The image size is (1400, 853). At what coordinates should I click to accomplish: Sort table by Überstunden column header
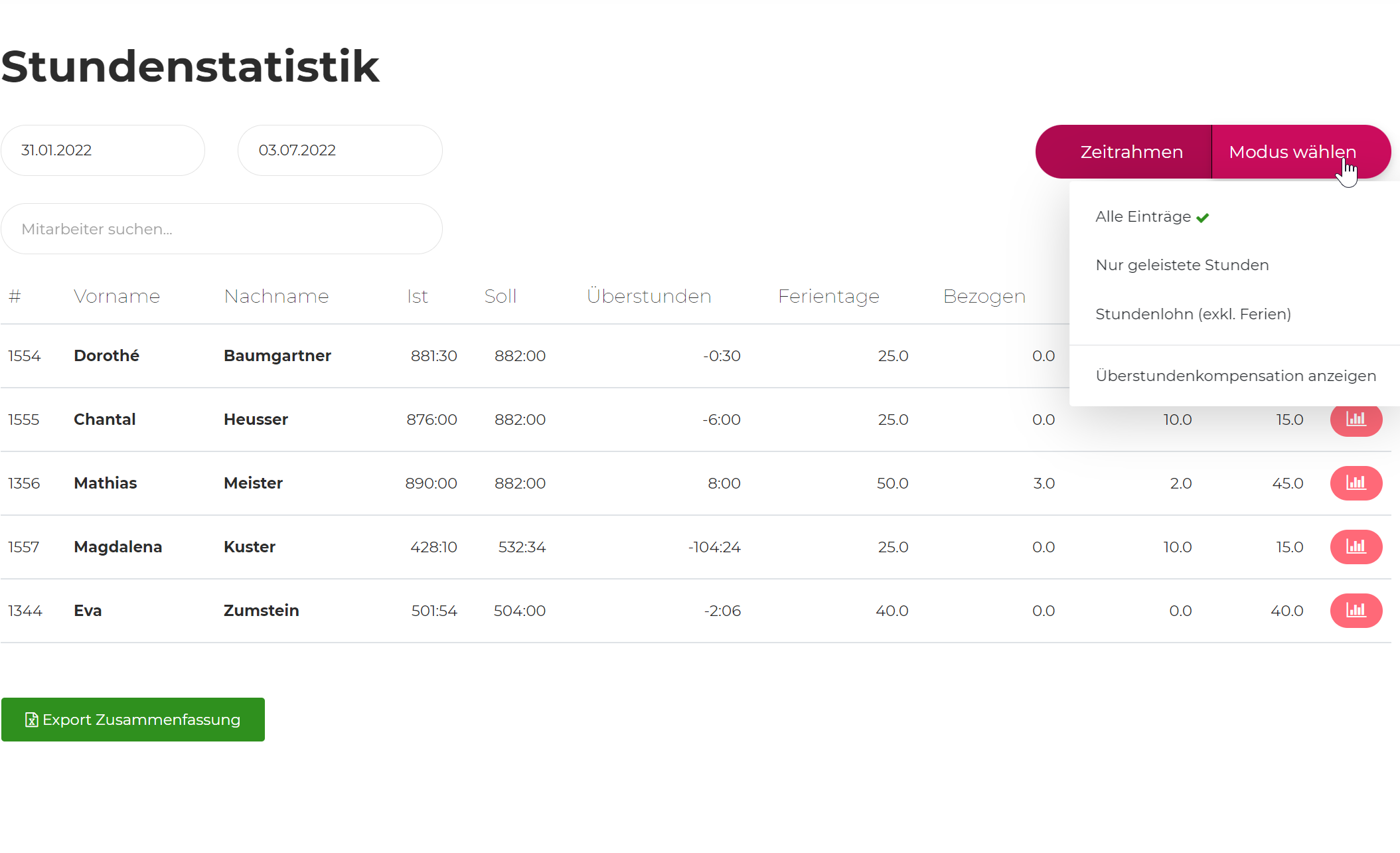point(649,296)
